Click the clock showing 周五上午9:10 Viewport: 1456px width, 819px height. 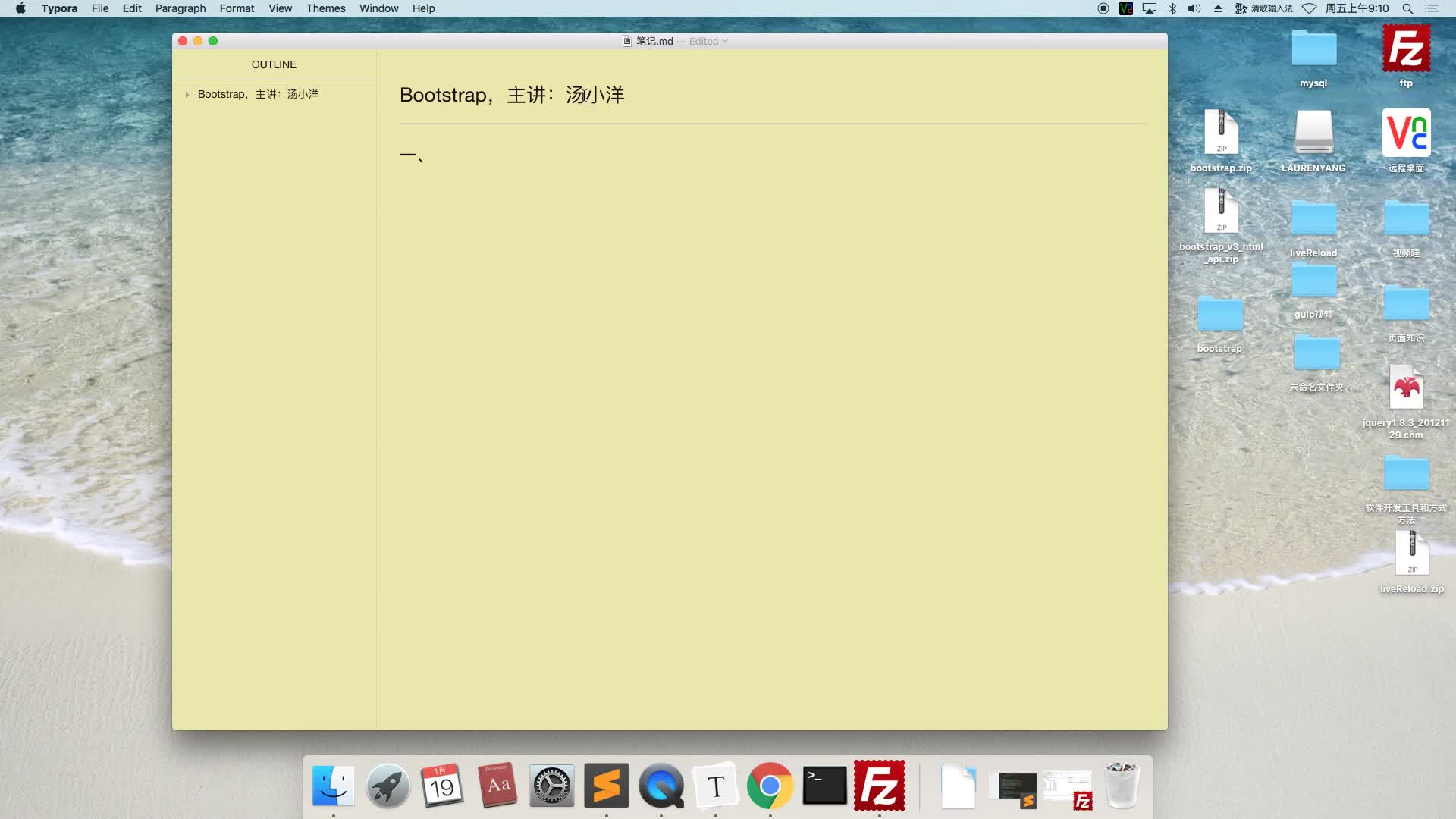tap(1357, 8)
